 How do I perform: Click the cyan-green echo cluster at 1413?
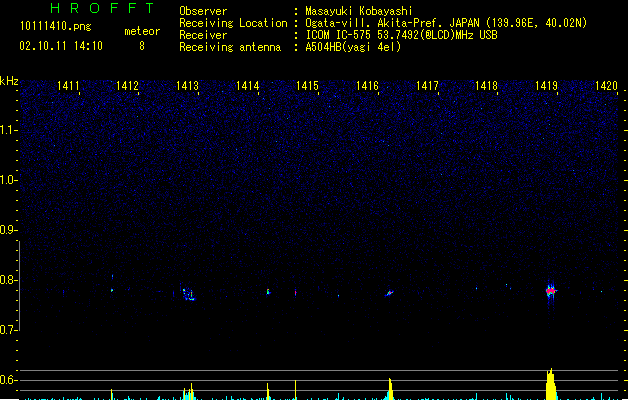[189, 294]
